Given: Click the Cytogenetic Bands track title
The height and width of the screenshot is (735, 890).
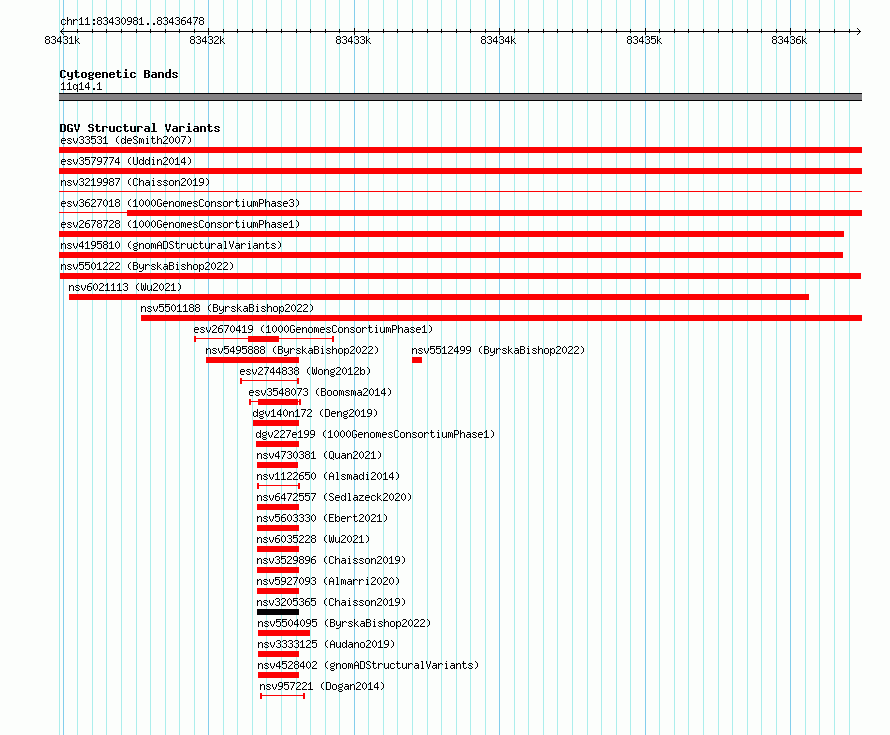Looking at the screenshot, I should (119, 74).
